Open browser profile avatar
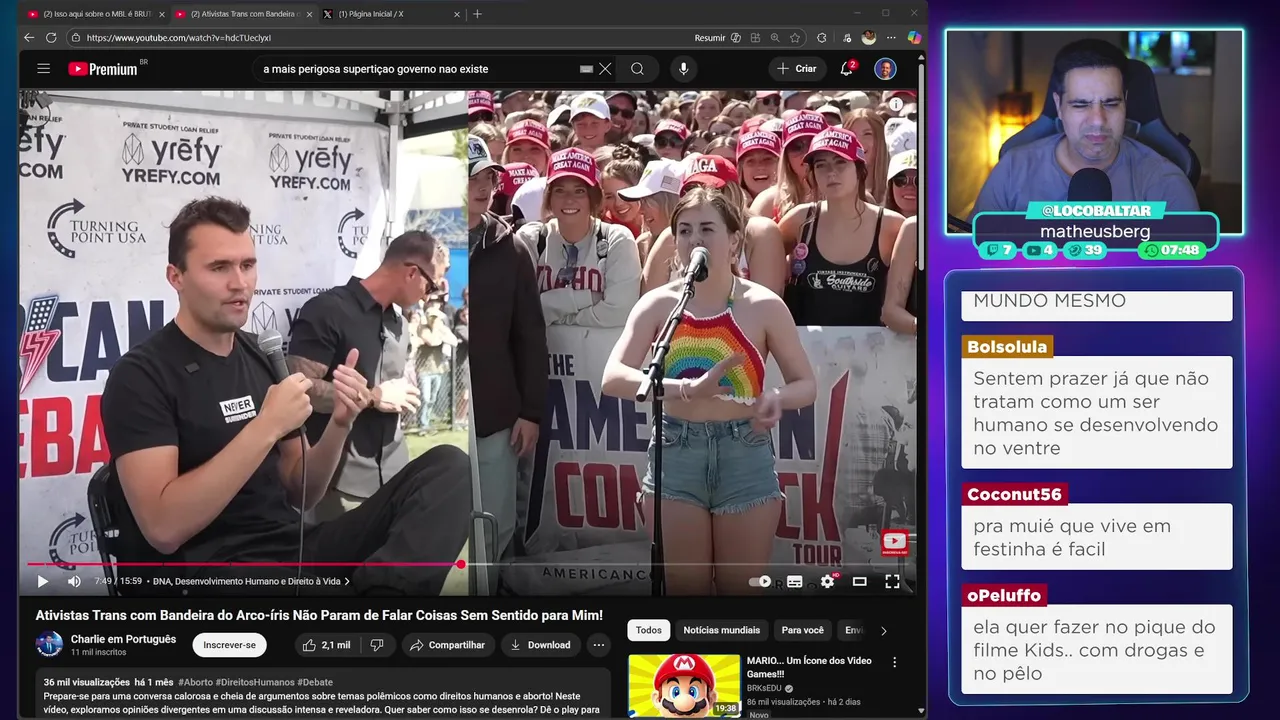This screenshot has height=720, width=1280. [x=869, y=38]
